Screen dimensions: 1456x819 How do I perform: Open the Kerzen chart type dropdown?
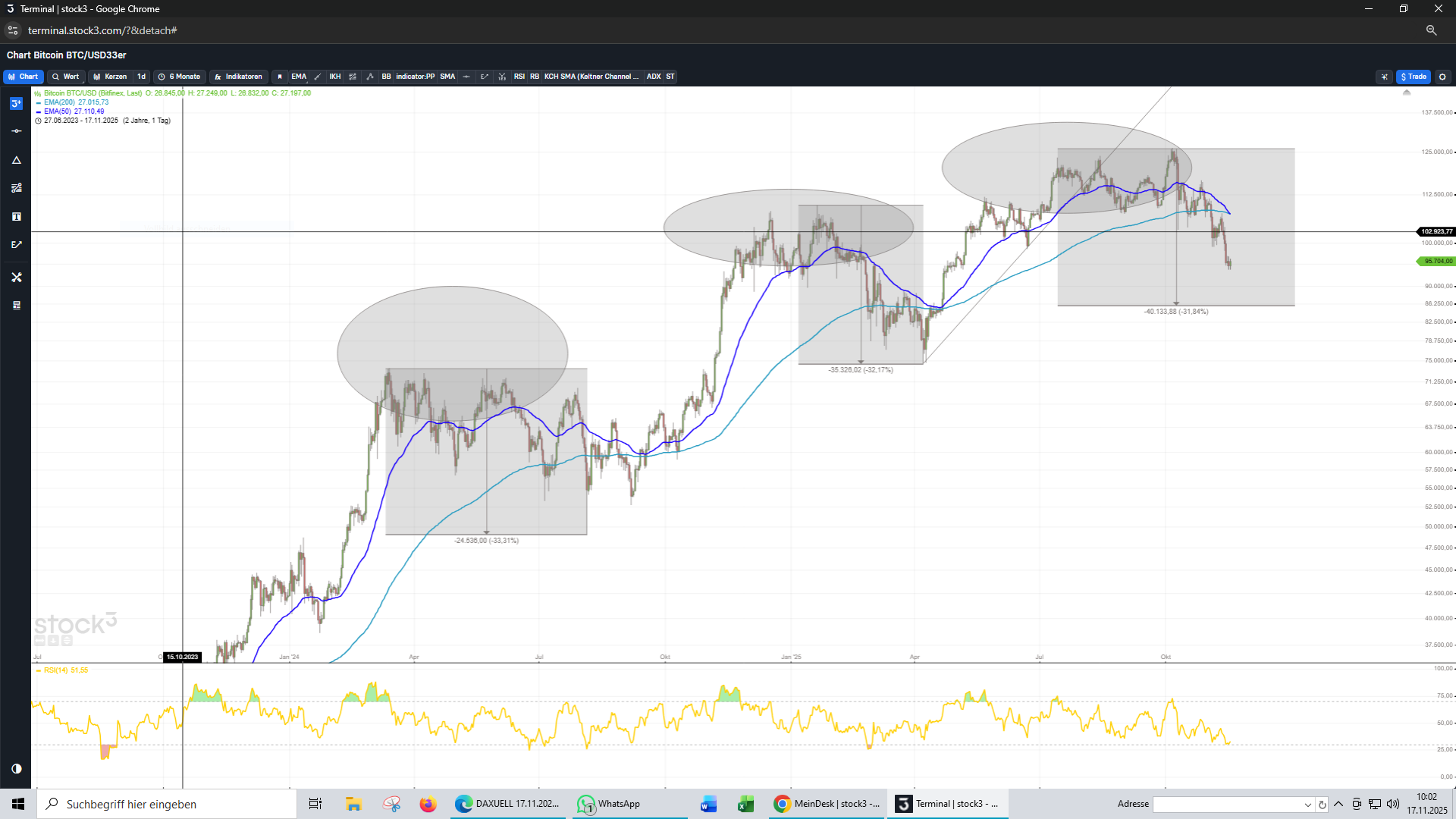click(x=110, y=77)
